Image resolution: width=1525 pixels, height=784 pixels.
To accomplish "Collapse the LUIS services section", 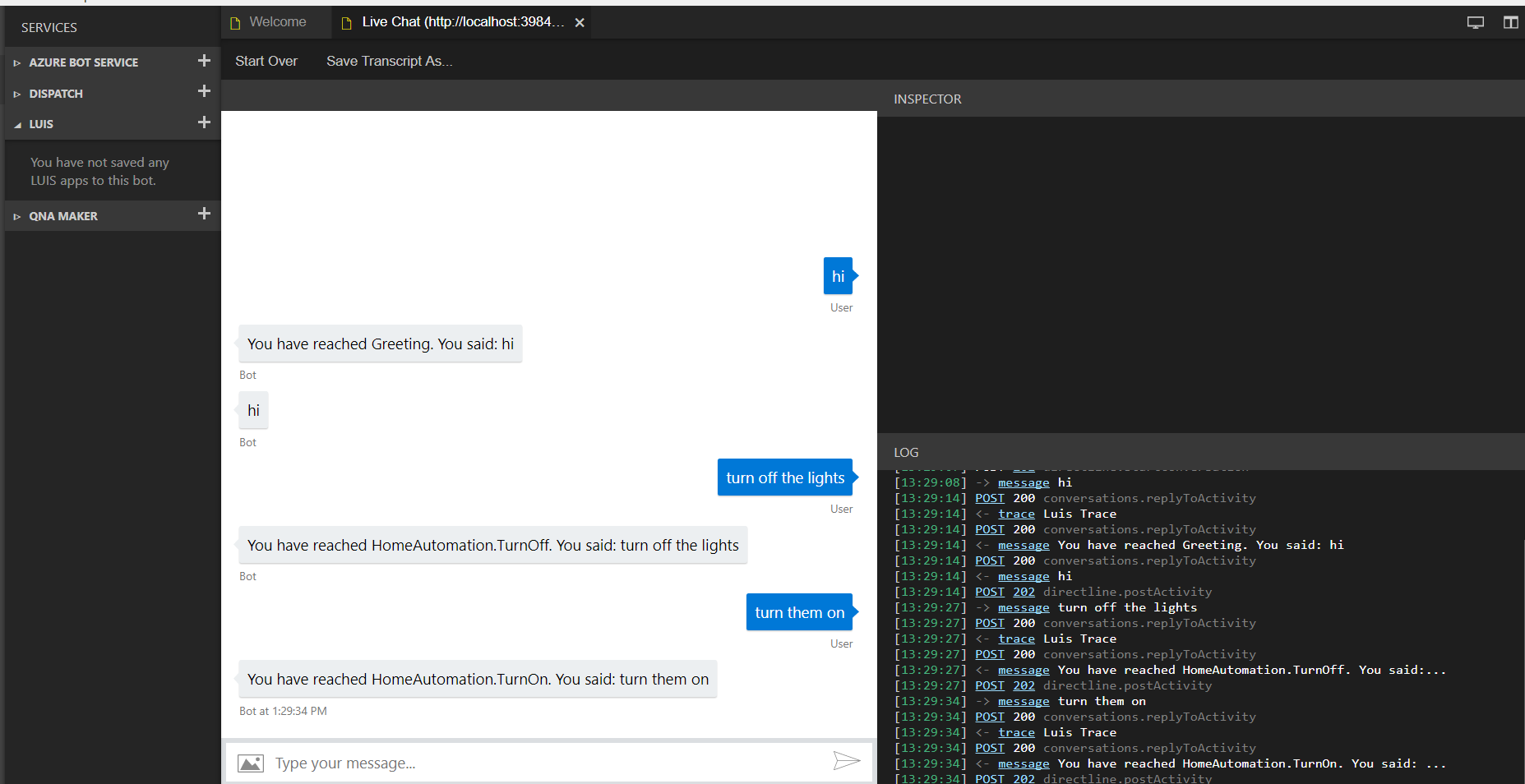I will [17, 123].
